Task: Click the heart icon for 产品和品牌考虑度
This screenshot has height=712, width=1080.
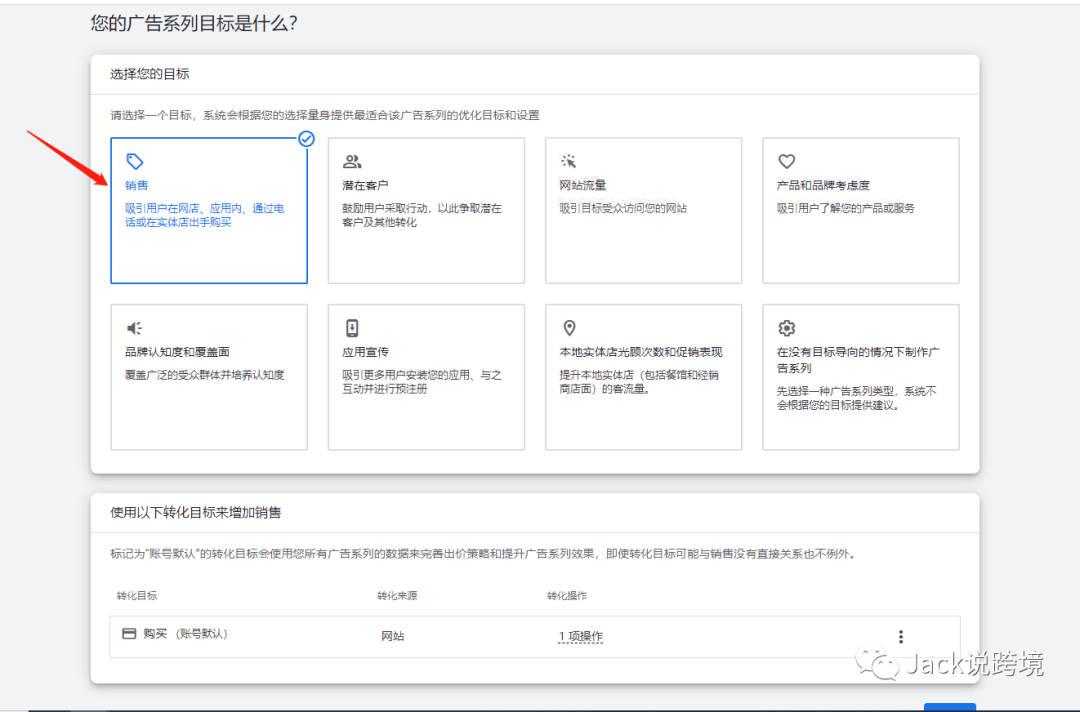Action: pyautogui.click(x=787, y=161)
